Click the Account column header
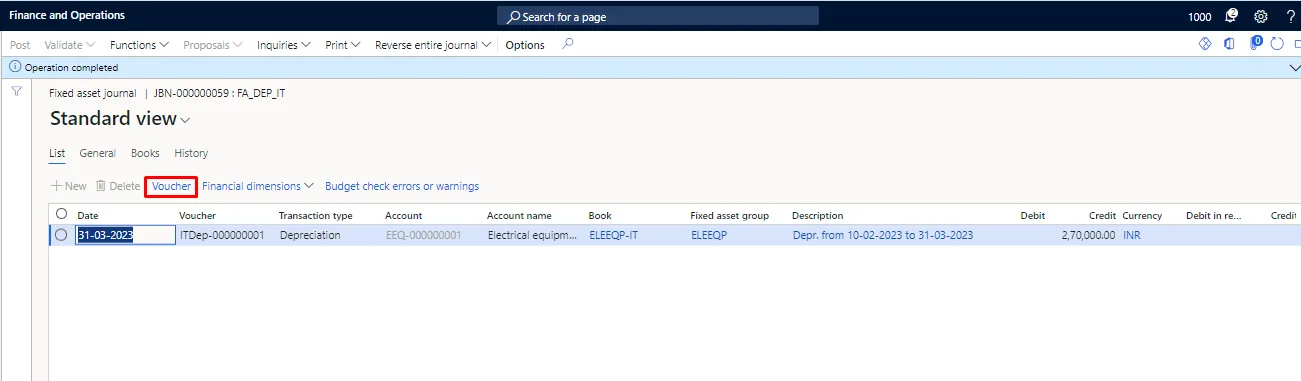Viewport: 1301px width, 381px height. click(403, 215)
